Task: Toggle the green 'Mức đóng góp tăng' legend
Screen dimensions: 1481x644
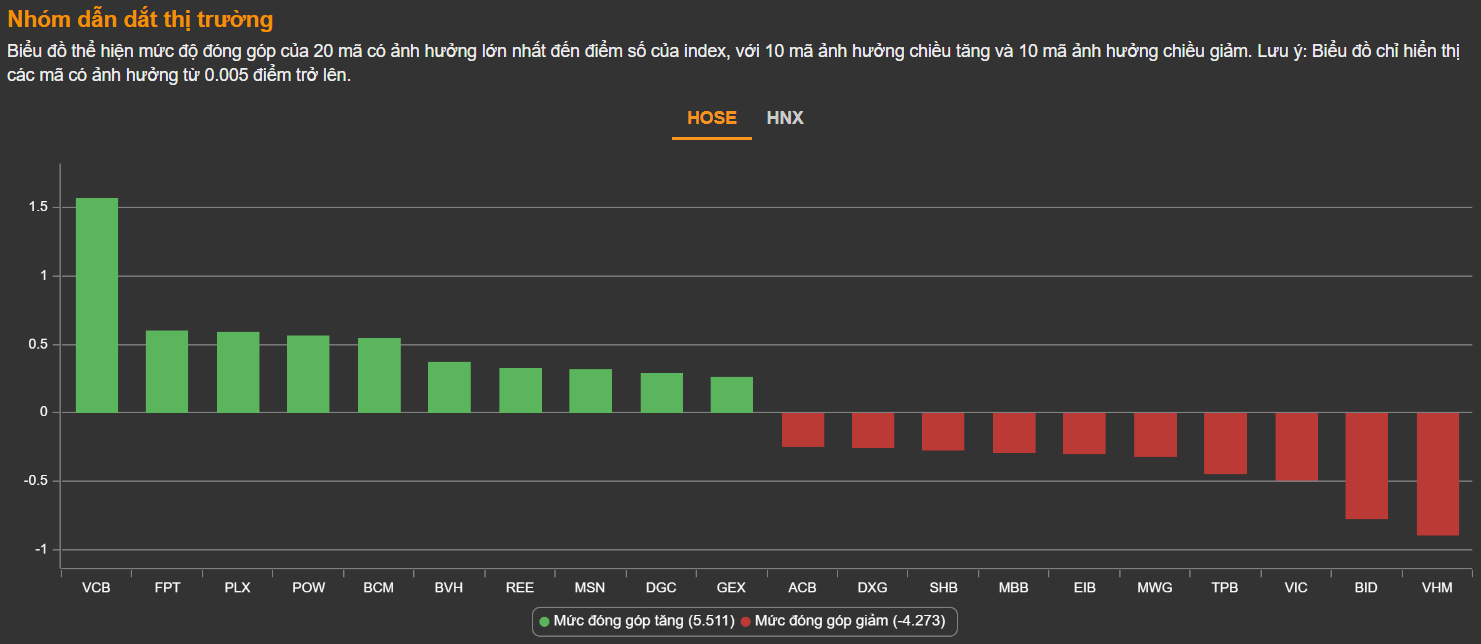Action: click(636, 622)
